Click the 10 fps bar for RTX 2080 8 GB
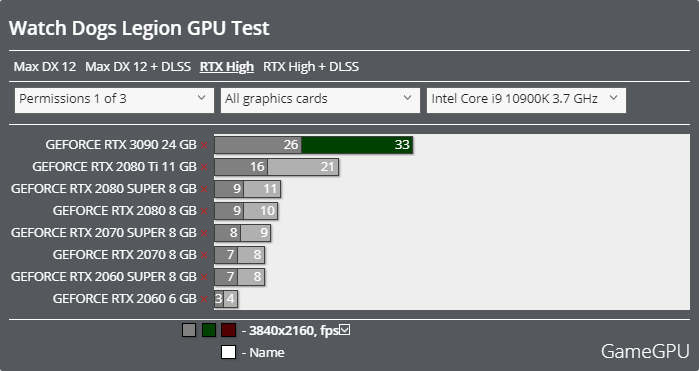Image resolution: width=699 pixels, height=371 pixels. tap(260, 211)
